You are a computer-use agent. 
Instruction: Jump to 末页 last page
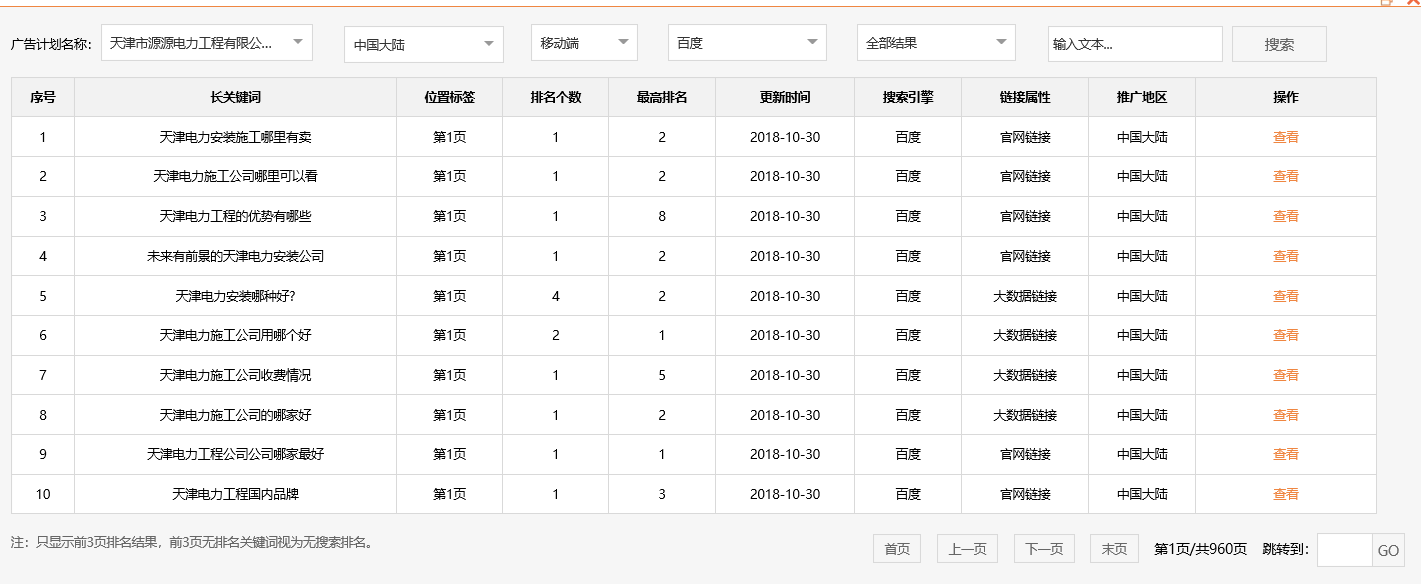[1114, 548]
